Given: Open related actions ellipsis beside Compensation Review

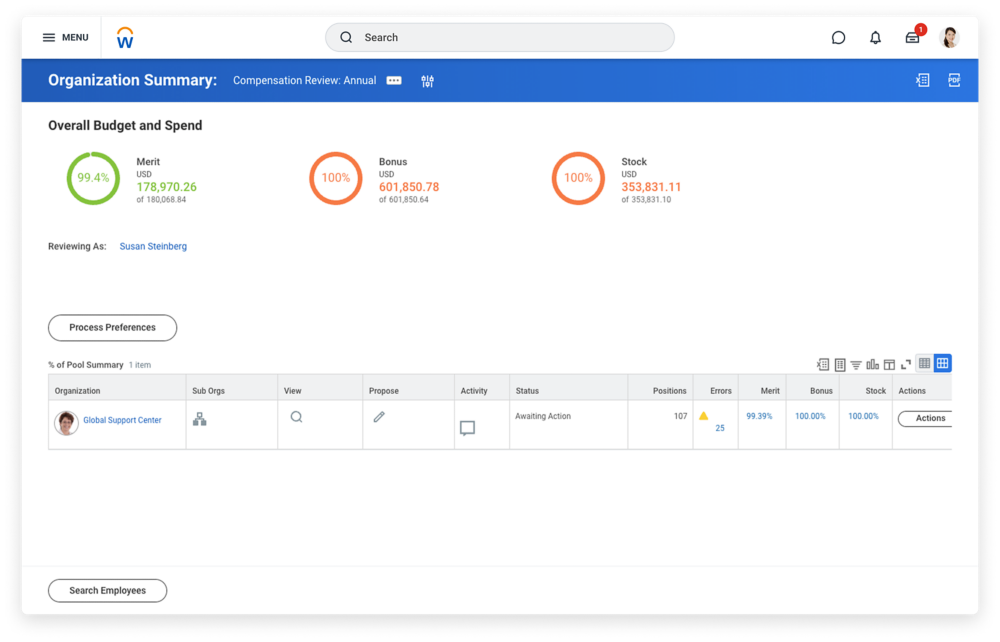Looking at the screenshot, I should click(394, 81).
